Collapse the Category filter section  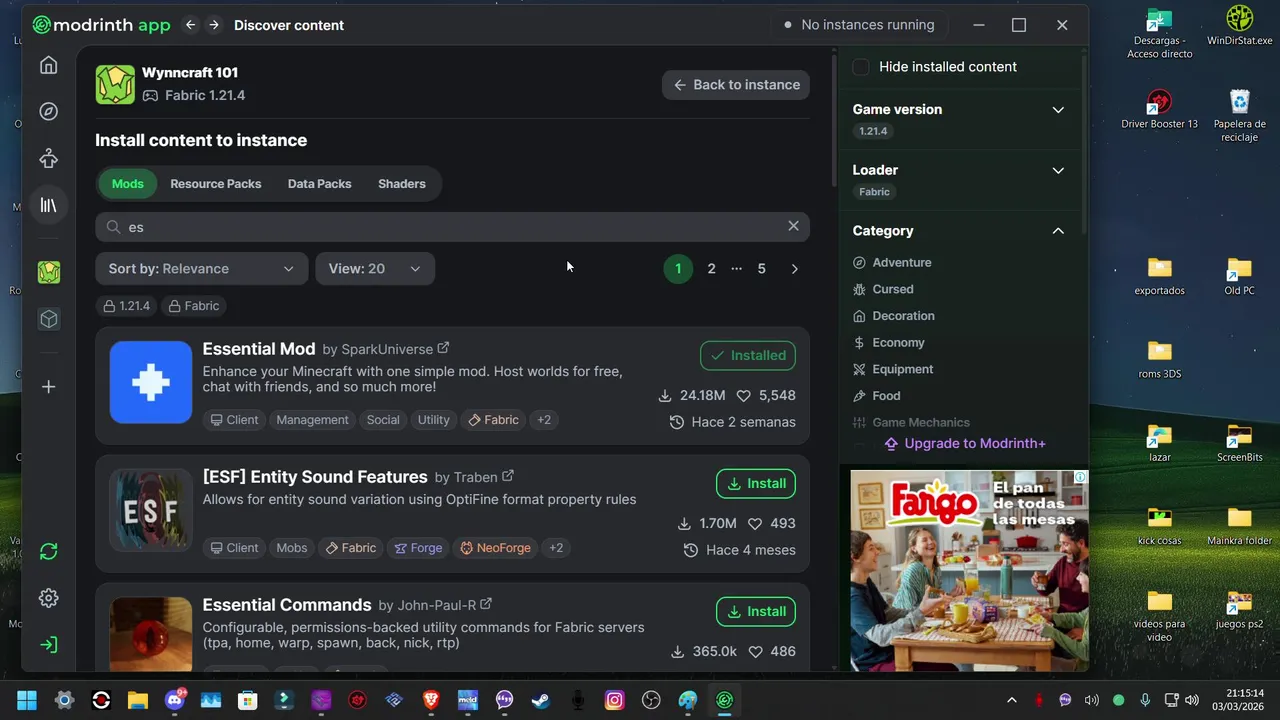point(1058,231)
